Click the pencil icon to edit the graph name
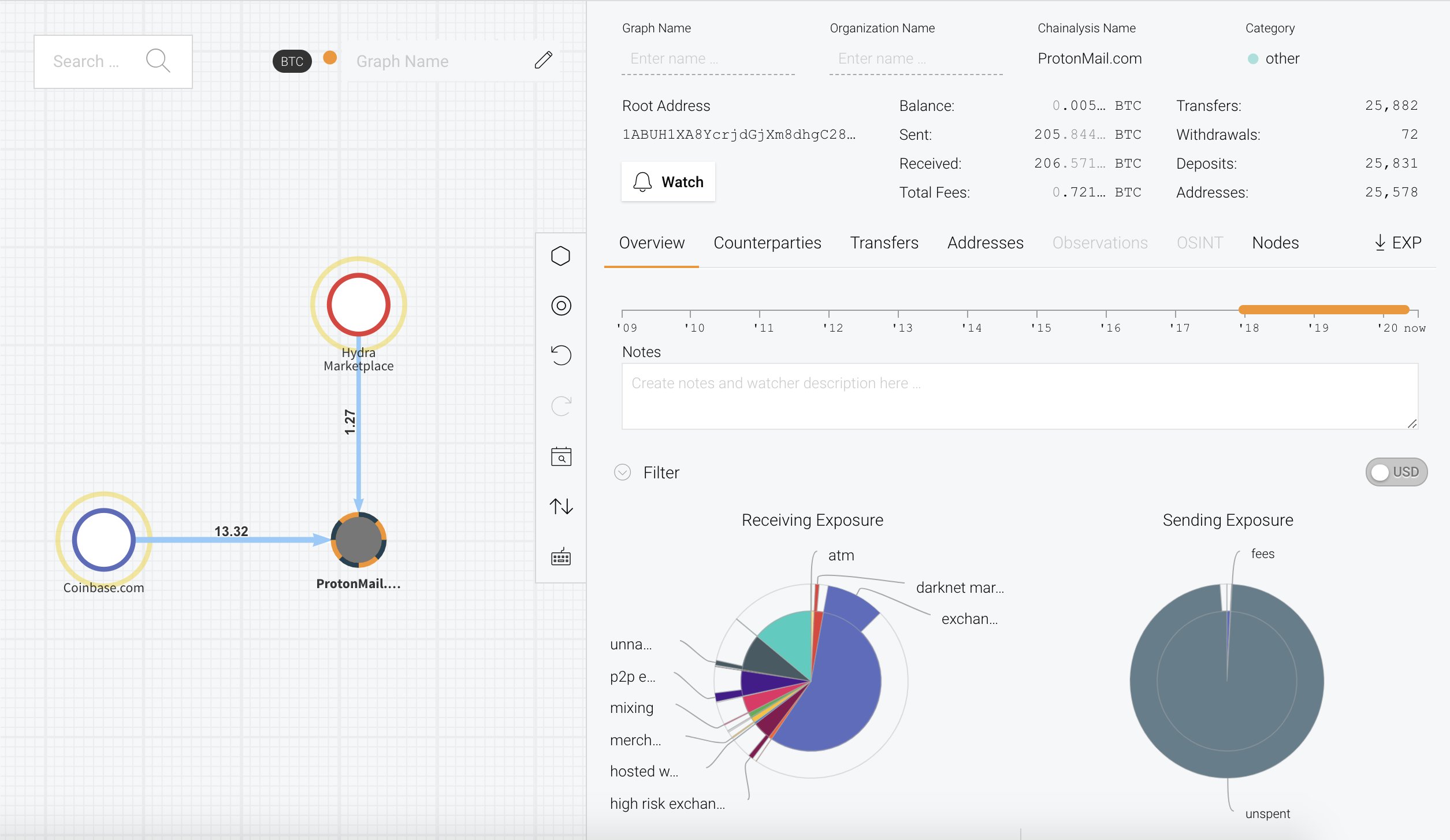This screenshot has height=840, width=1450. [543, 60]
